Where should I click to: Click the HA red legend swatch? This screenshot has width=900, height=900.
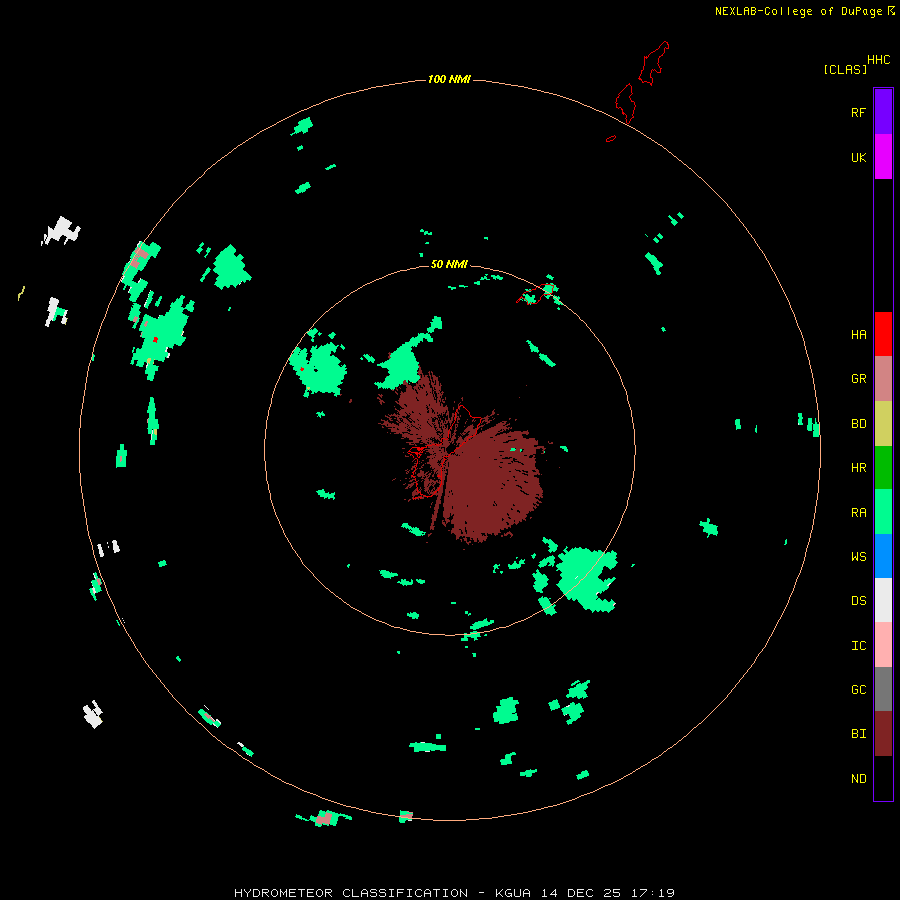(883, 334)
